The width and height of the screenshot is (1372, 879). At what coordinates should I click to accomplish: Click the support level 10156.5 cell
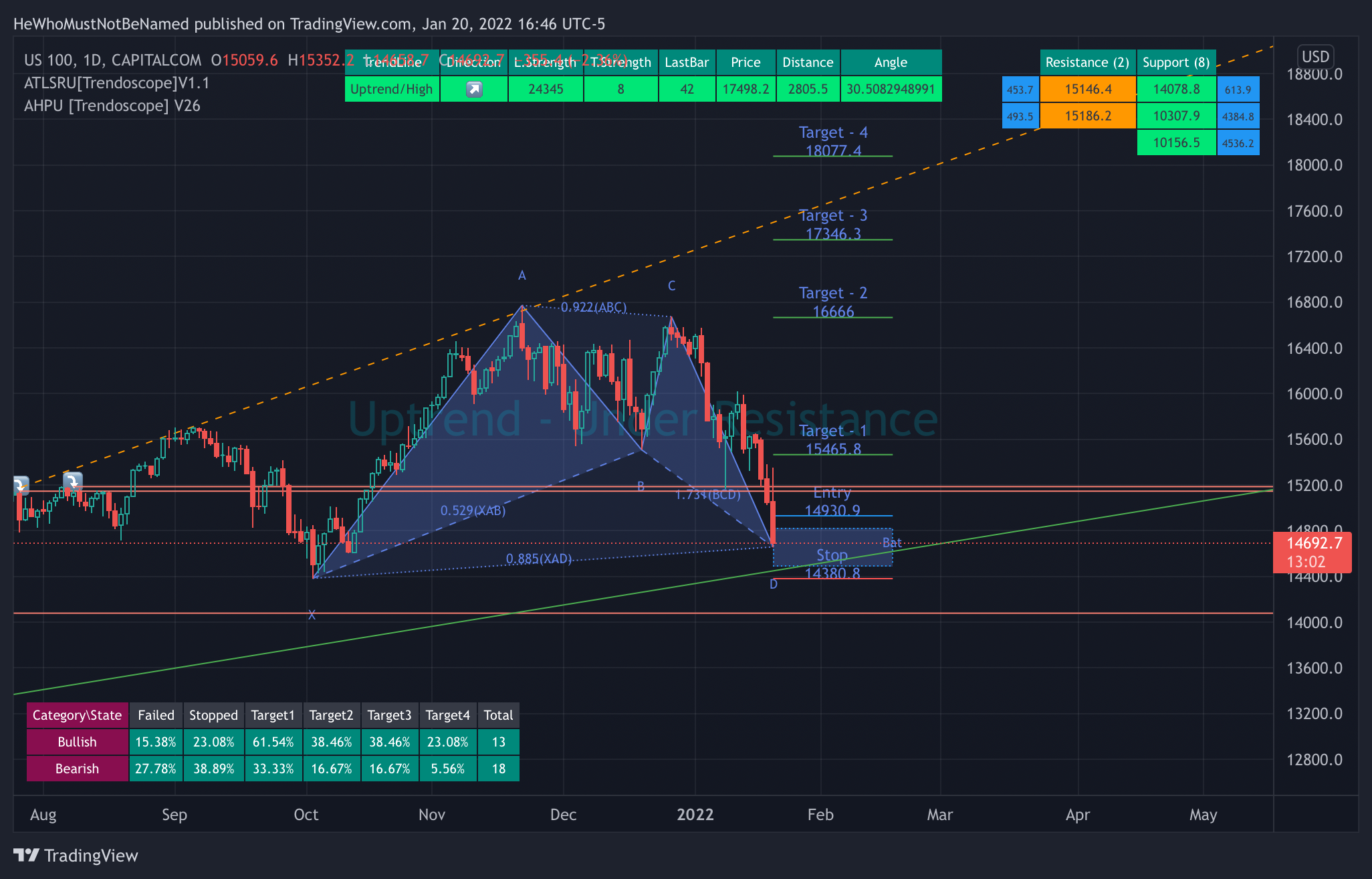coord(1176,142)
